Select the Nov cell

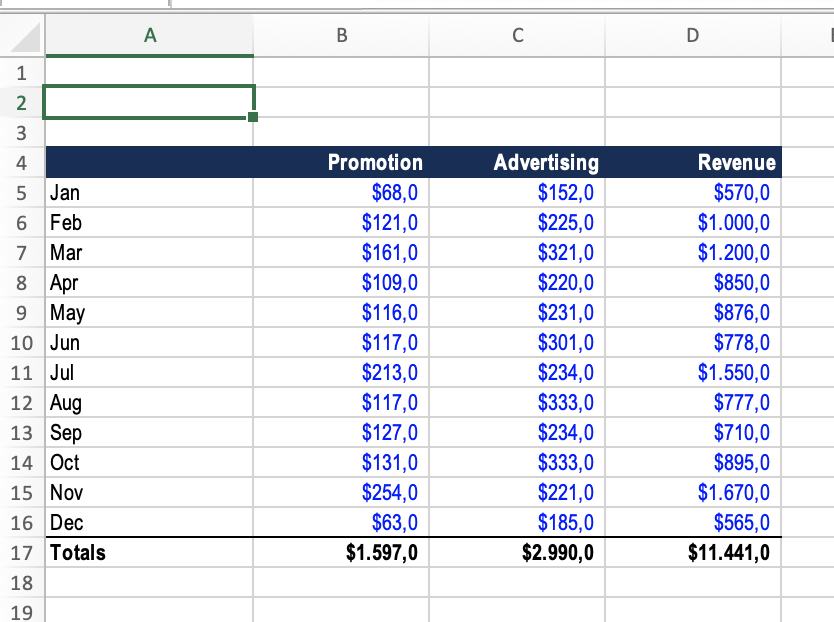(x=149, y=492)
